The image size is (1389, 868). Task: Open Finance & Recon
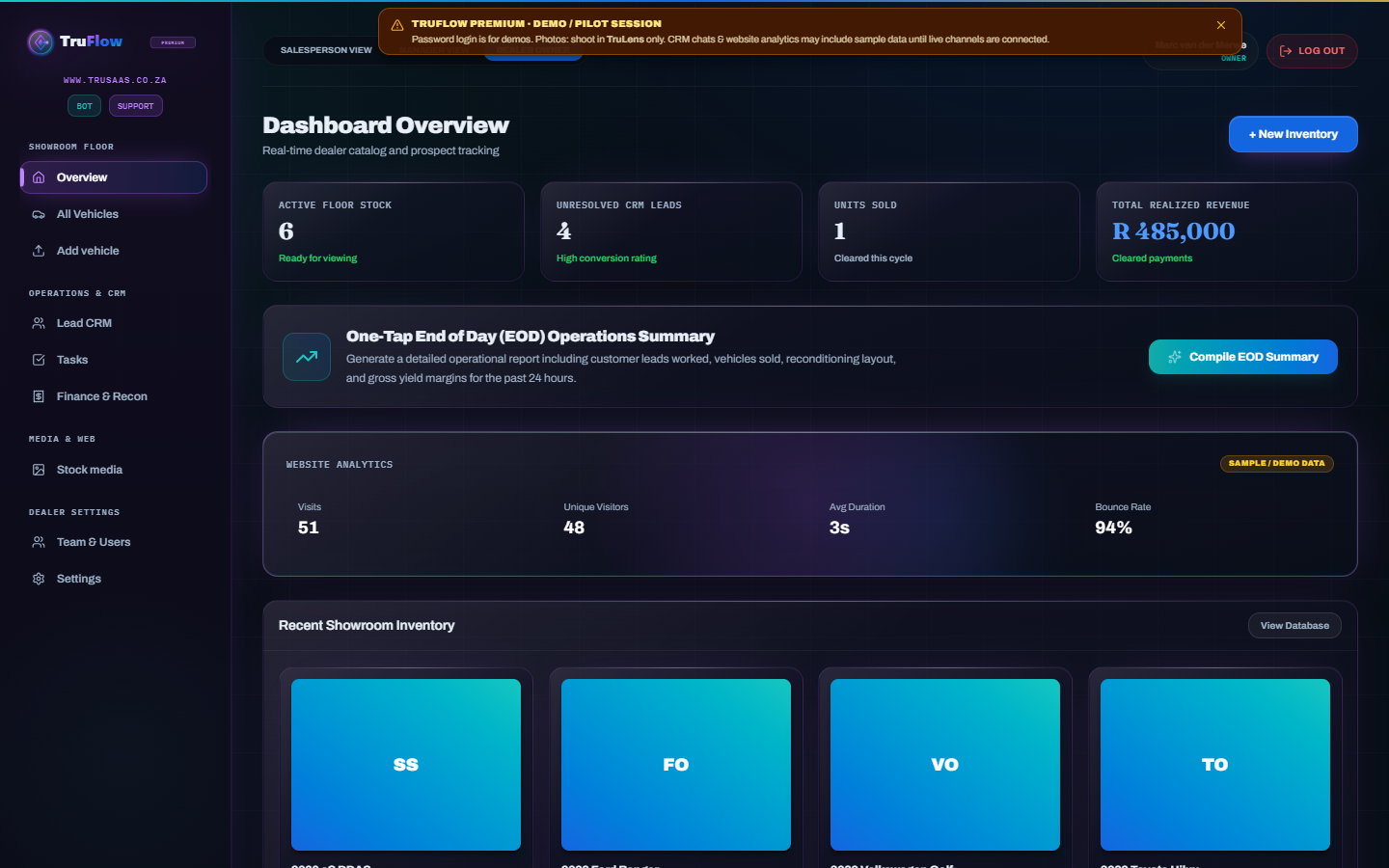pyautogui.click(x=114, y=396)
